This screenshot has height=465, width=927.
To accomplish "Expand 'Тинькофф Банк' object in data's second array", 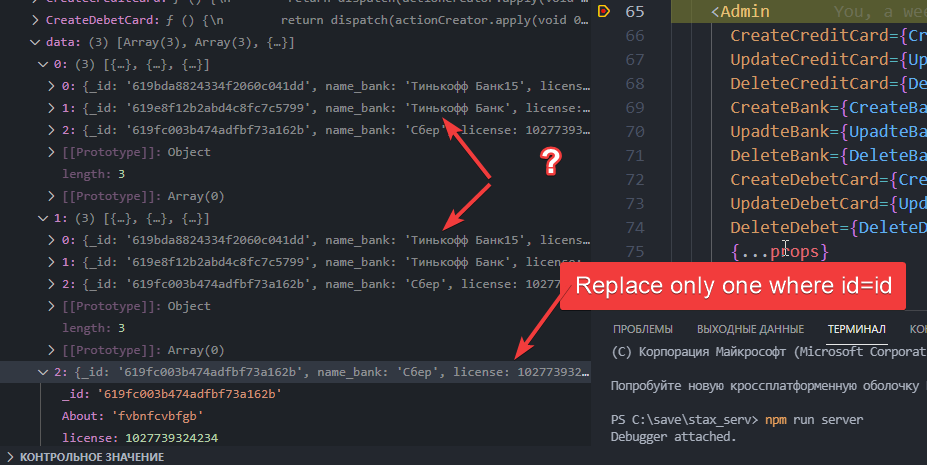I will click(x=51, y=262).
